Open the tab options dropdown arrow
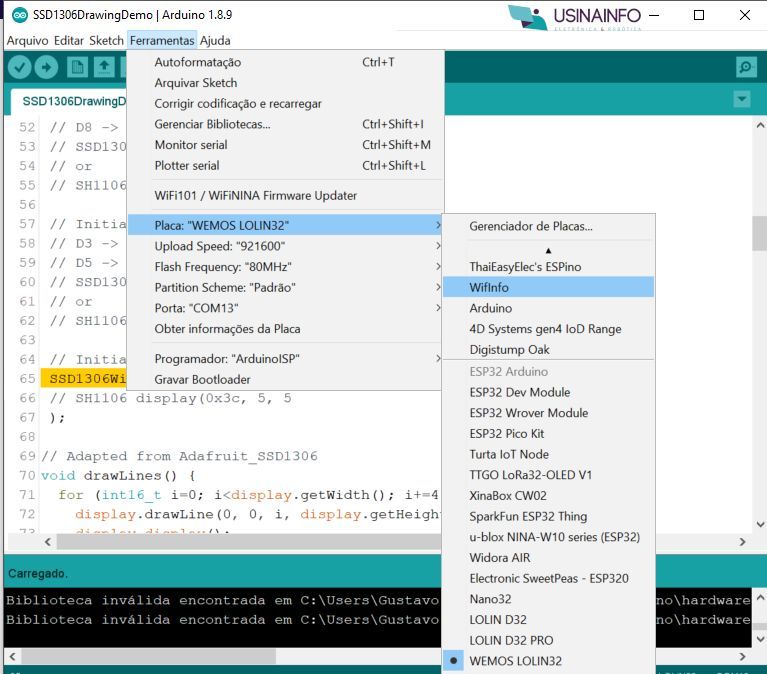Viewport: 767px width, 674px height. pyautogui.click(x=742, y=99)
